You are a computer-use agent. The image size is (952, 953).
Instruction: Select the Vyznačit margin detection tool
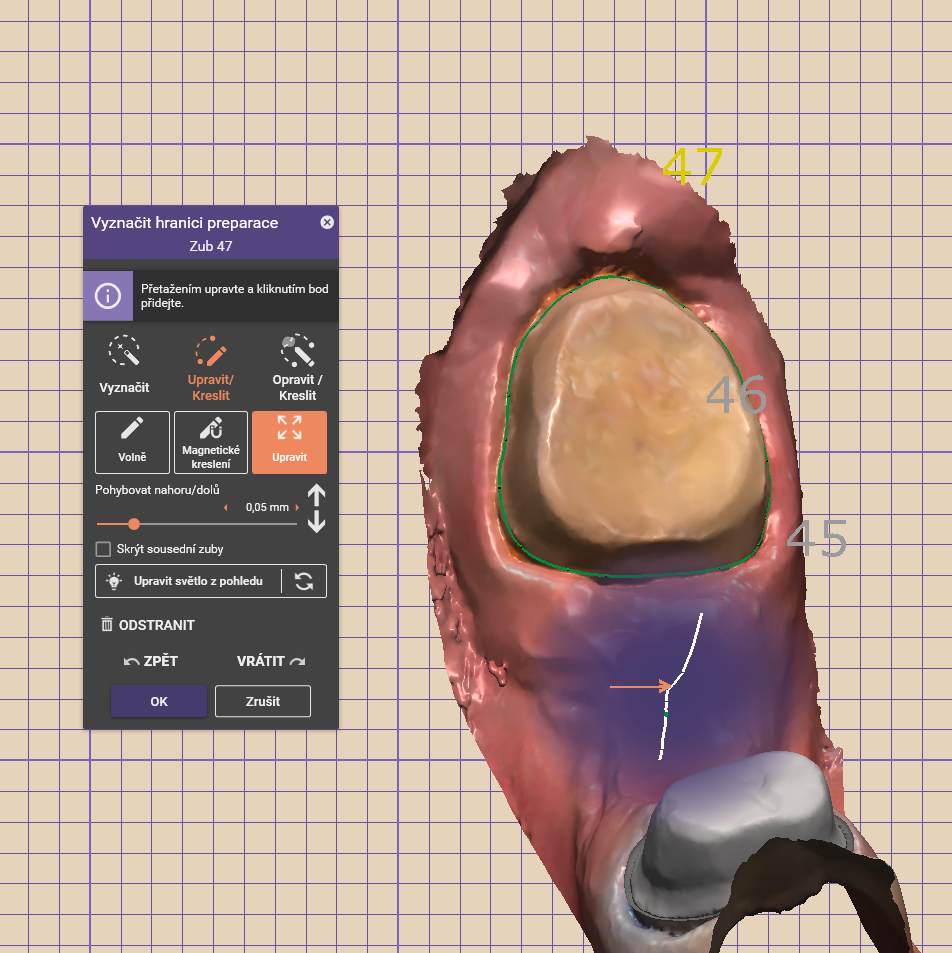coord(124,366)
